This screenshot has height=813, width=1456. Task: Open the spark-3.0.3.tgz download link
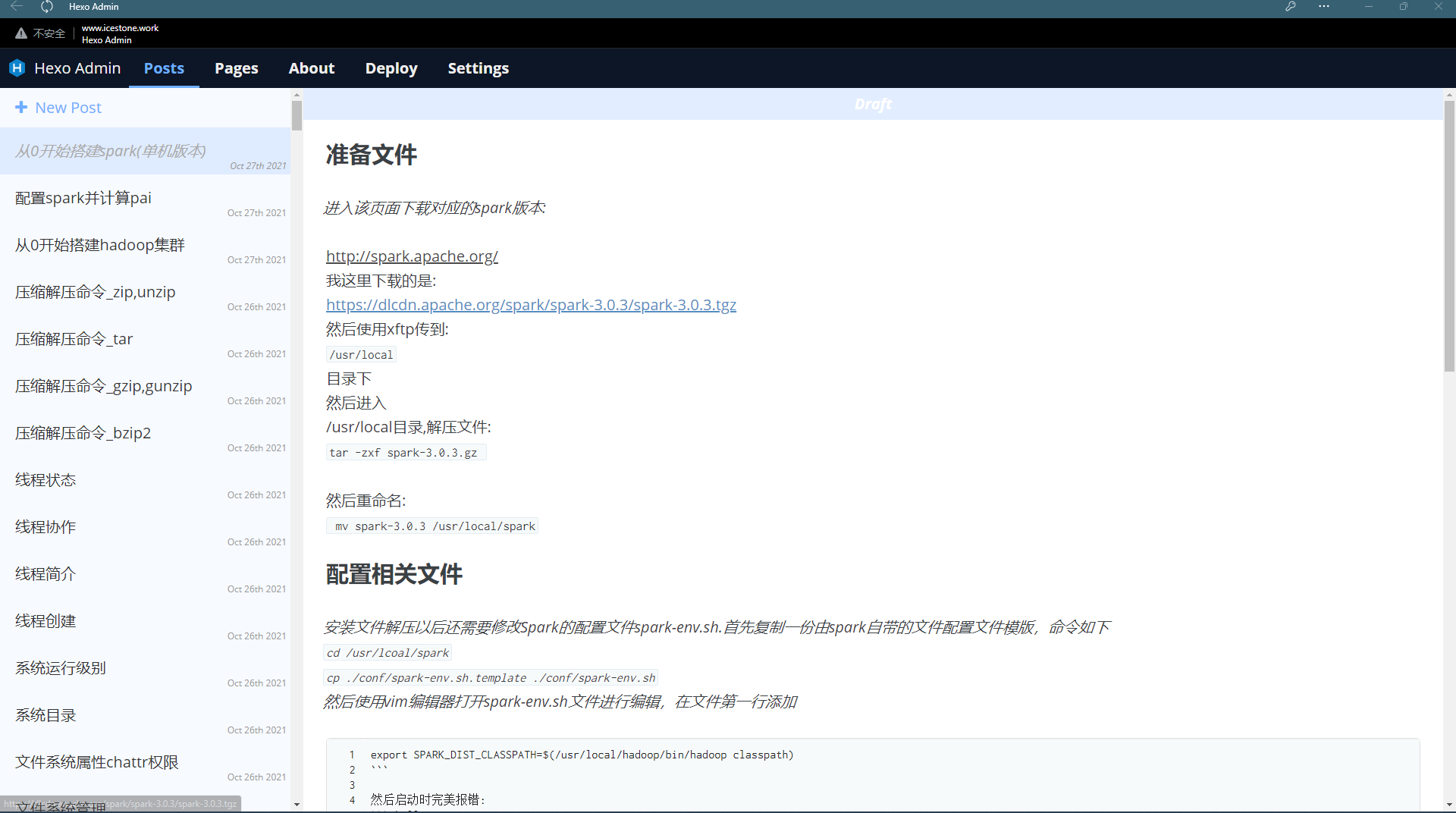click(531, 305)
